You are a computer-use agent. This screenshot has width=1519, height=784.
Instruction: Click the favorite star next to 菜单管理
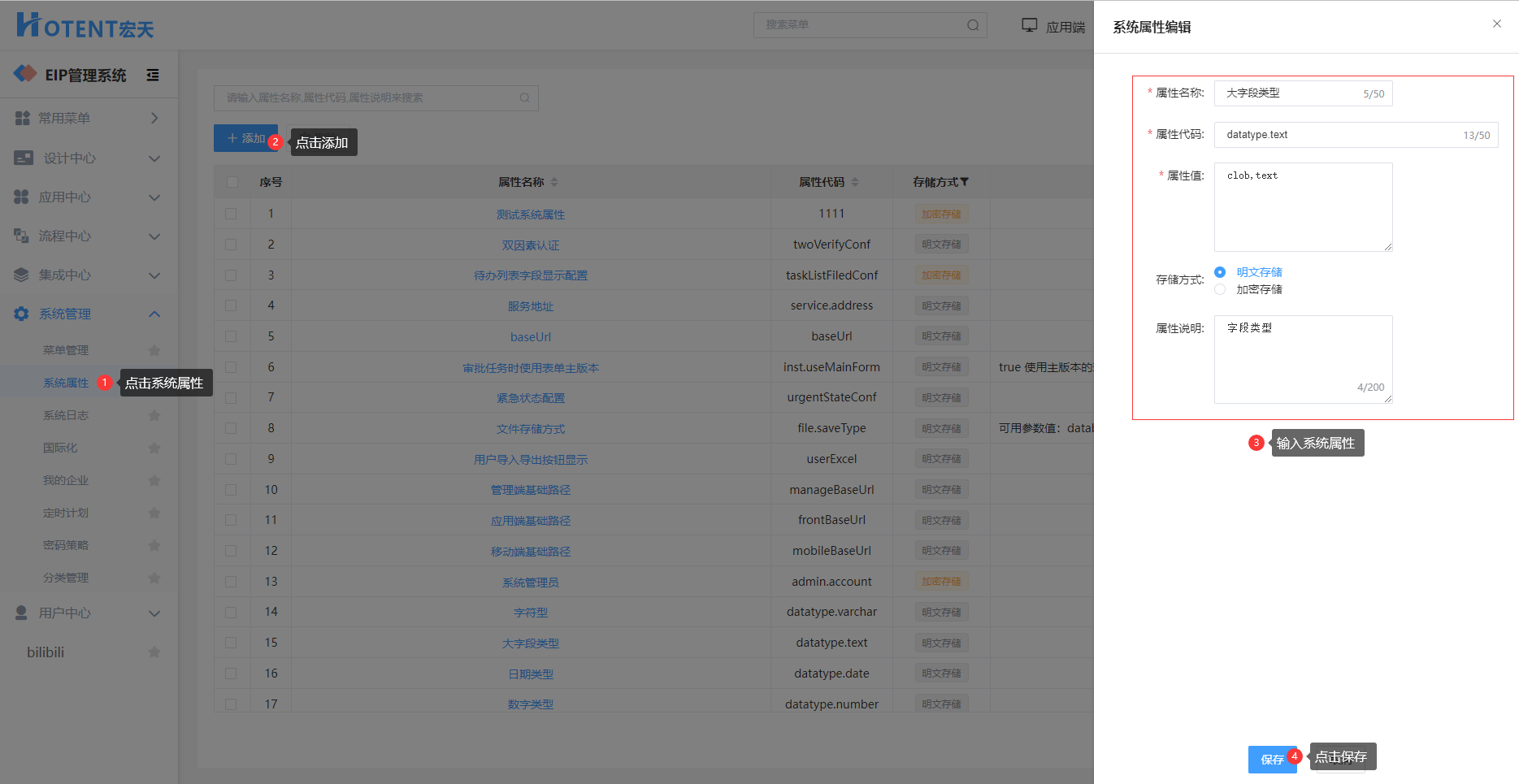(154, 350)
